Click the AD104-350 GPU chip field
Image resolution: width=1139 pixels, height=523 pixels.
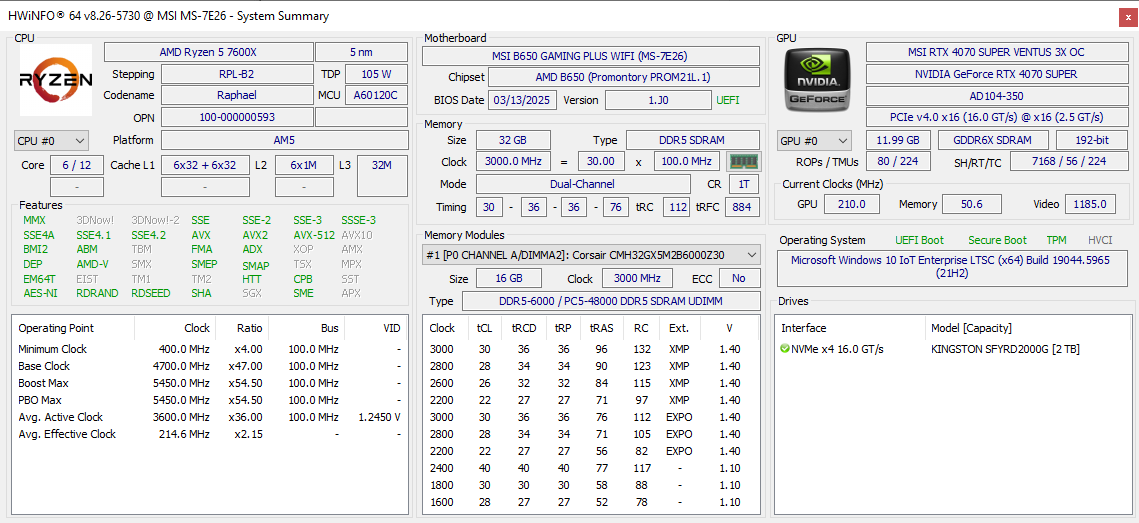pyautogui.click(x=997, y=96)
